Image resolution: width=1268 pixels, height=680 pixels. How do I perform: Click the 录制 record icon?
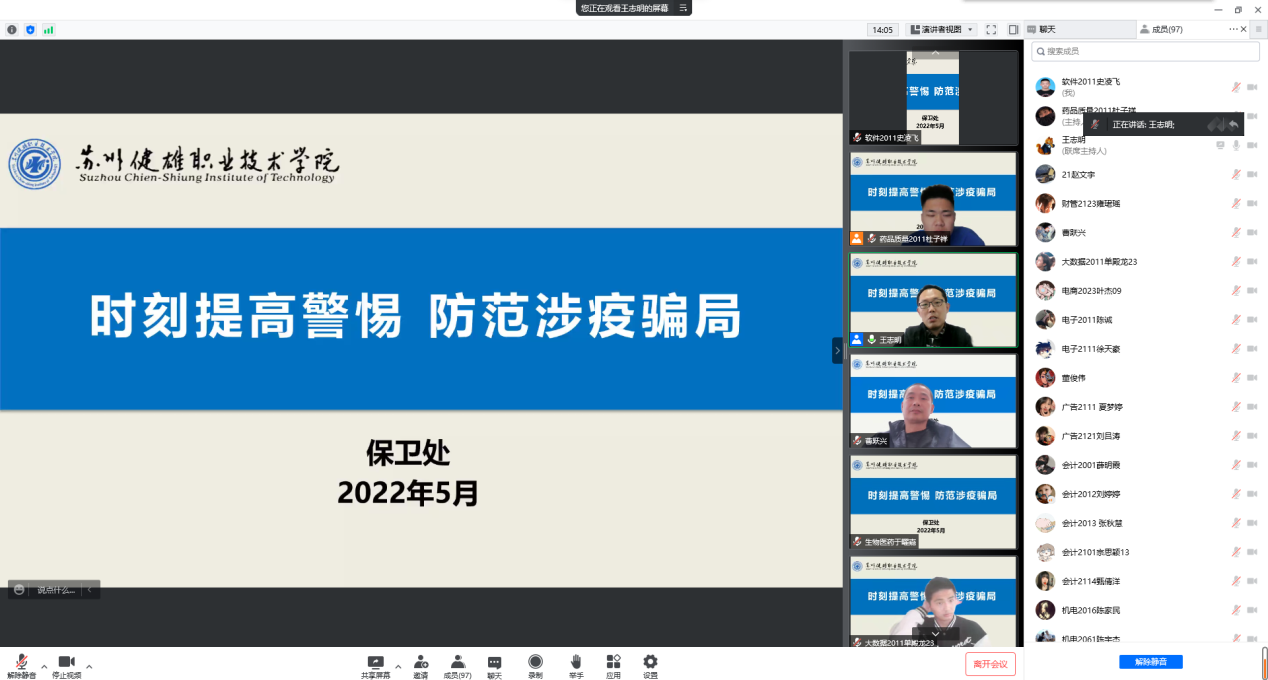click(x=535, y=662)
